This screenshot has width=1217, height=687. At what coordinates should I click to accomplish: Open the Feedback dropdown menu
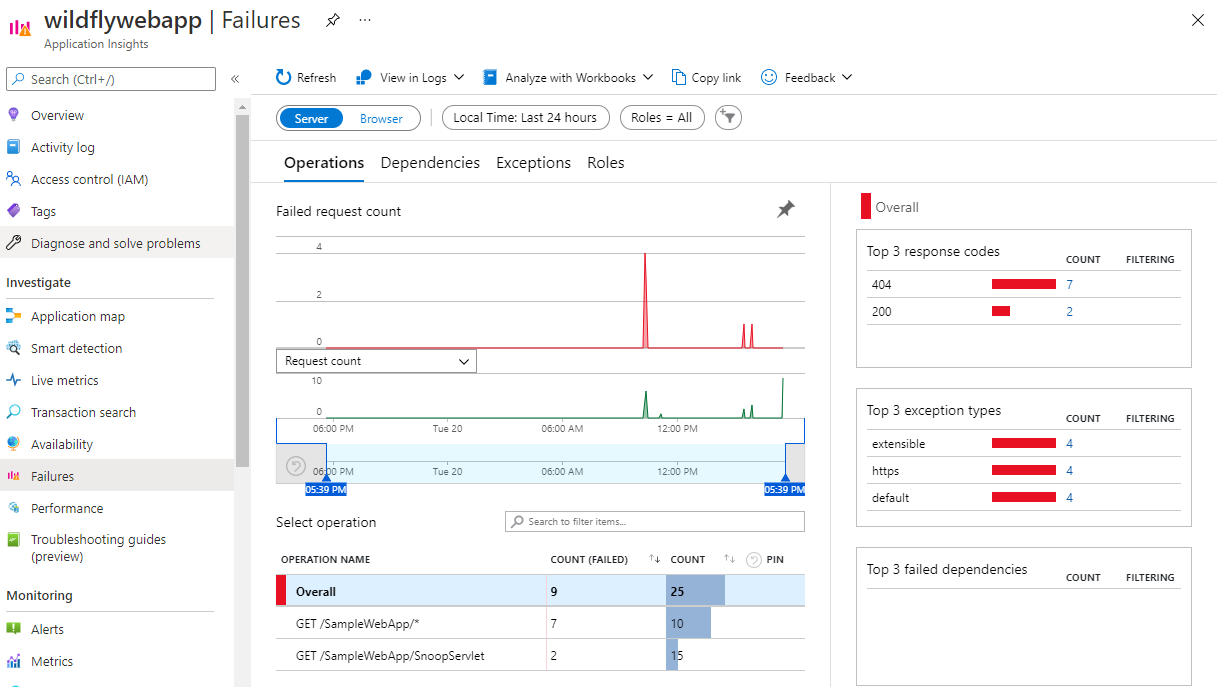pos(807,77)
